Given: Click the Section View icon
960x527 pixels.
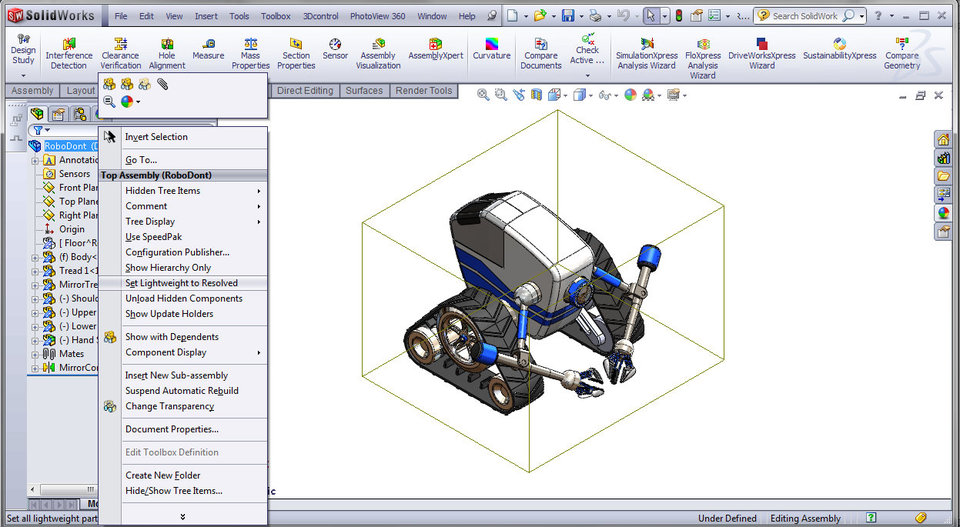Looking at the screenshot, I should [536, 95].
